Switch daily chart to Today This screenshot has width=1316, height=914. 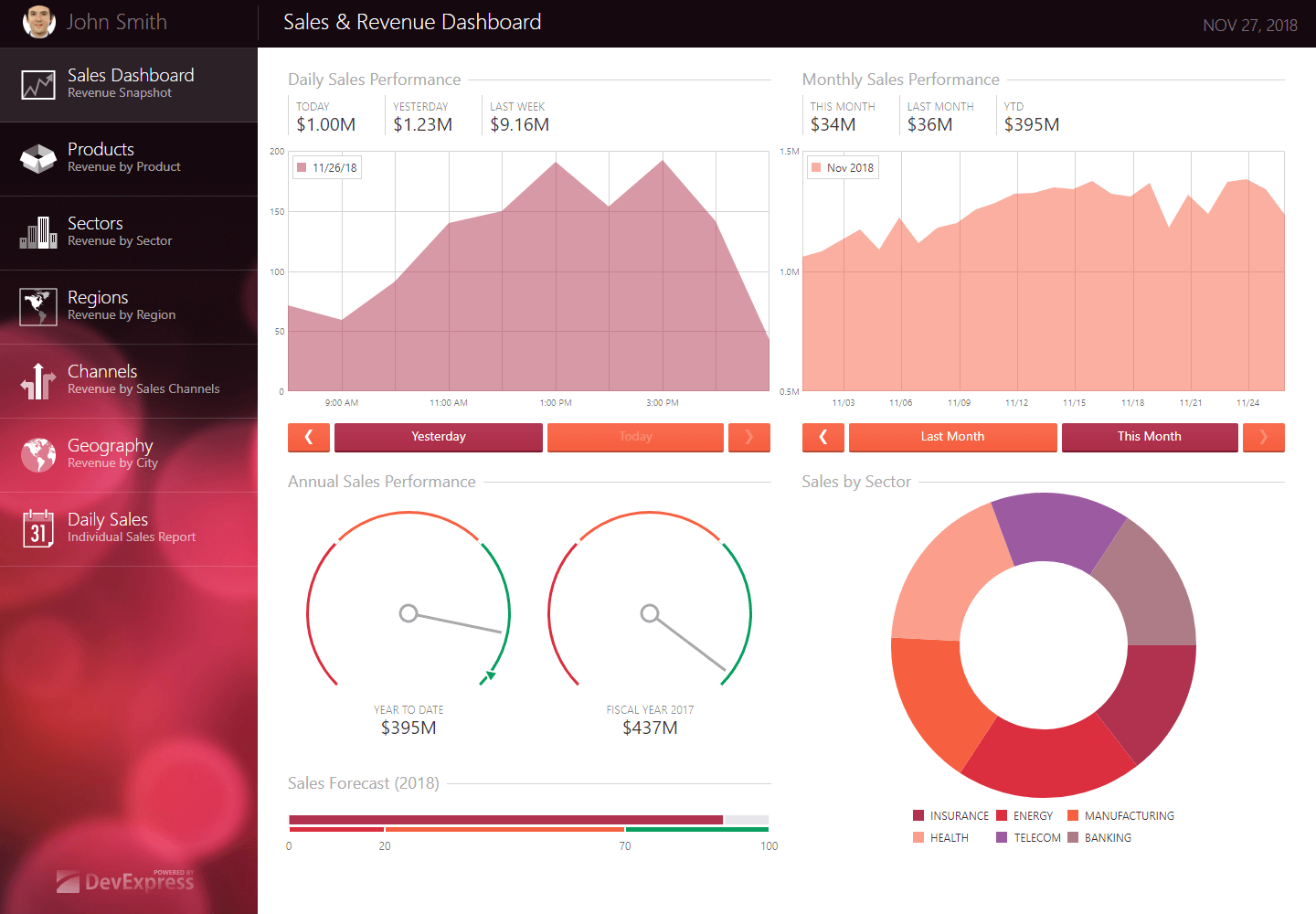click(x=635, y=437)
